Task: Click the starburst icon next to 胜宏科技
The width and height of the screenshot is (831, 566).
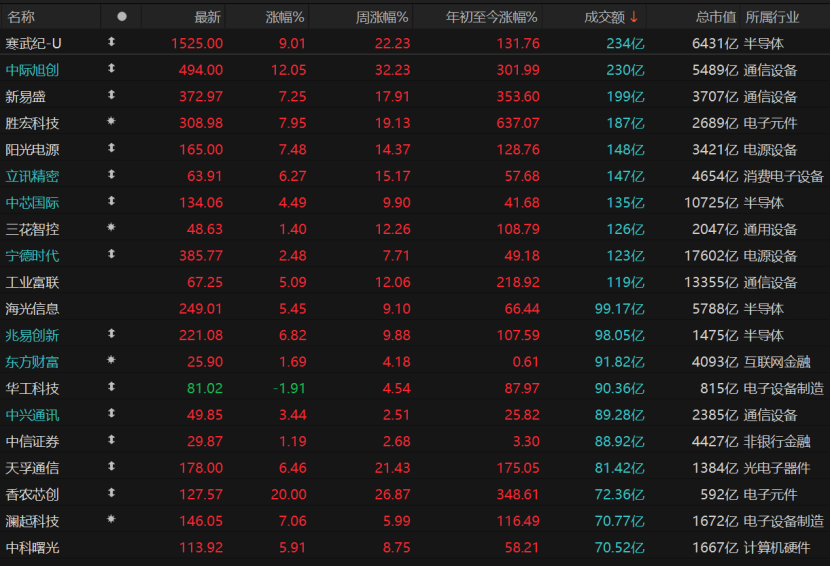Action: [x=111, y=123]
